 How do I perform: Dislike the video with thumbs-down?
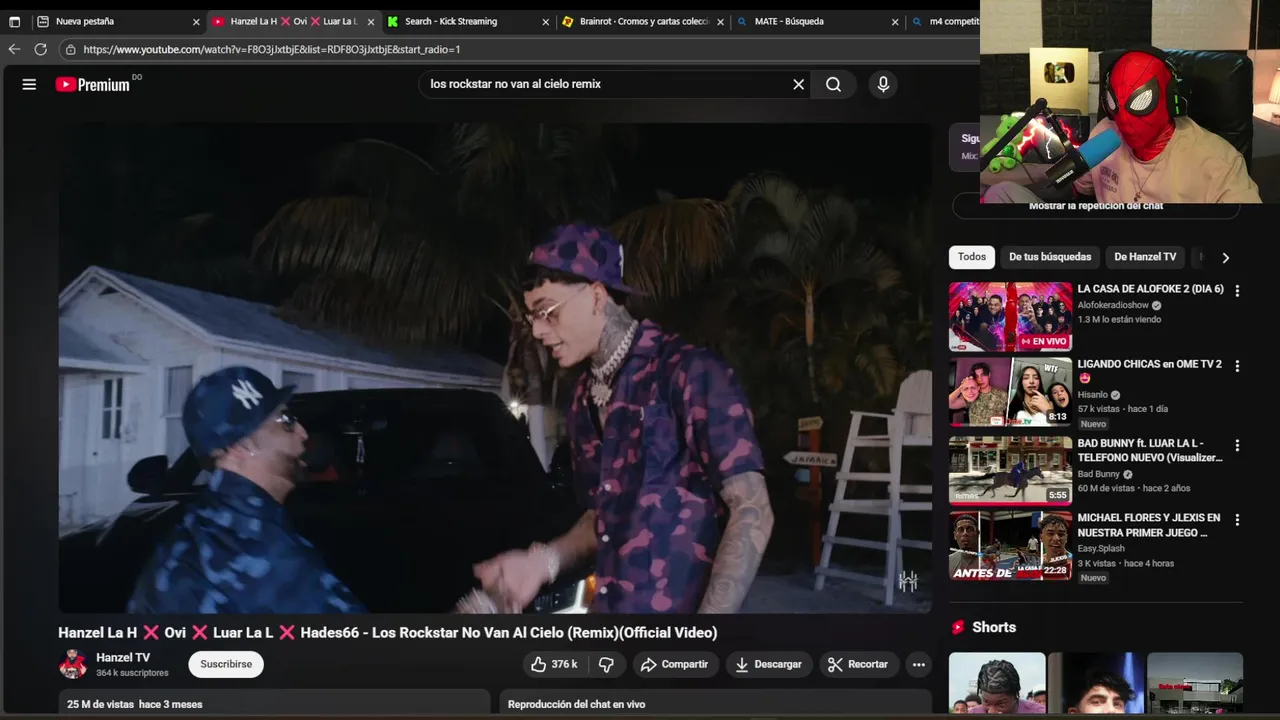coord(606,664)
